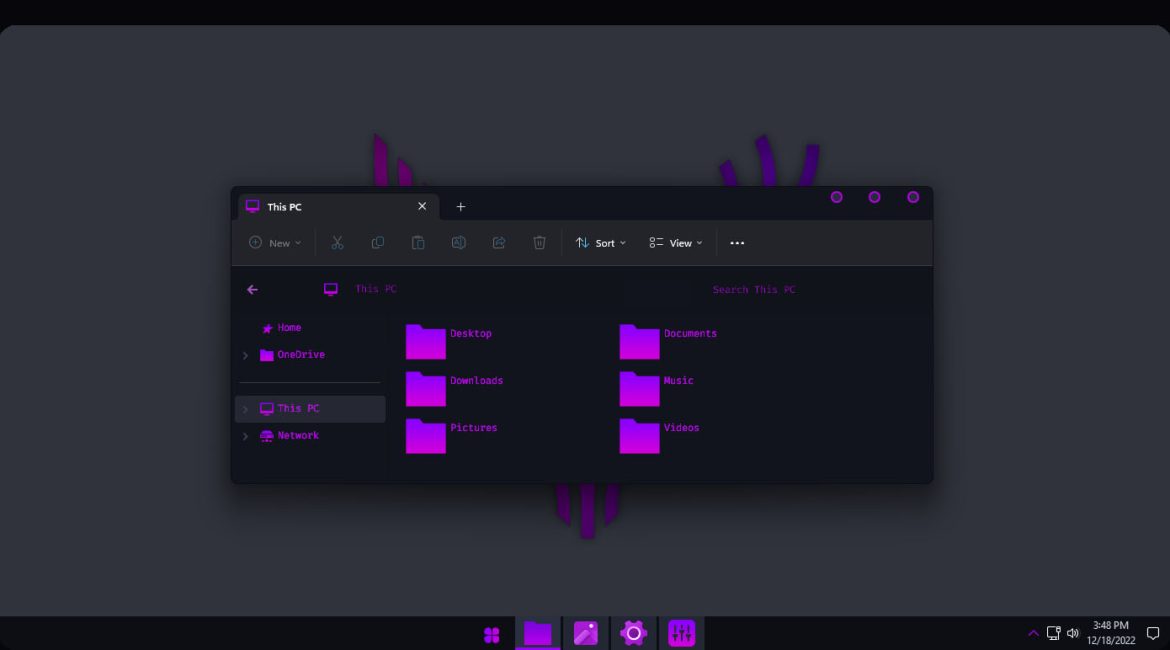Click the Paste clipboard icon
The width and height of the screenshot is (1170, 650).
pos(418,243)
